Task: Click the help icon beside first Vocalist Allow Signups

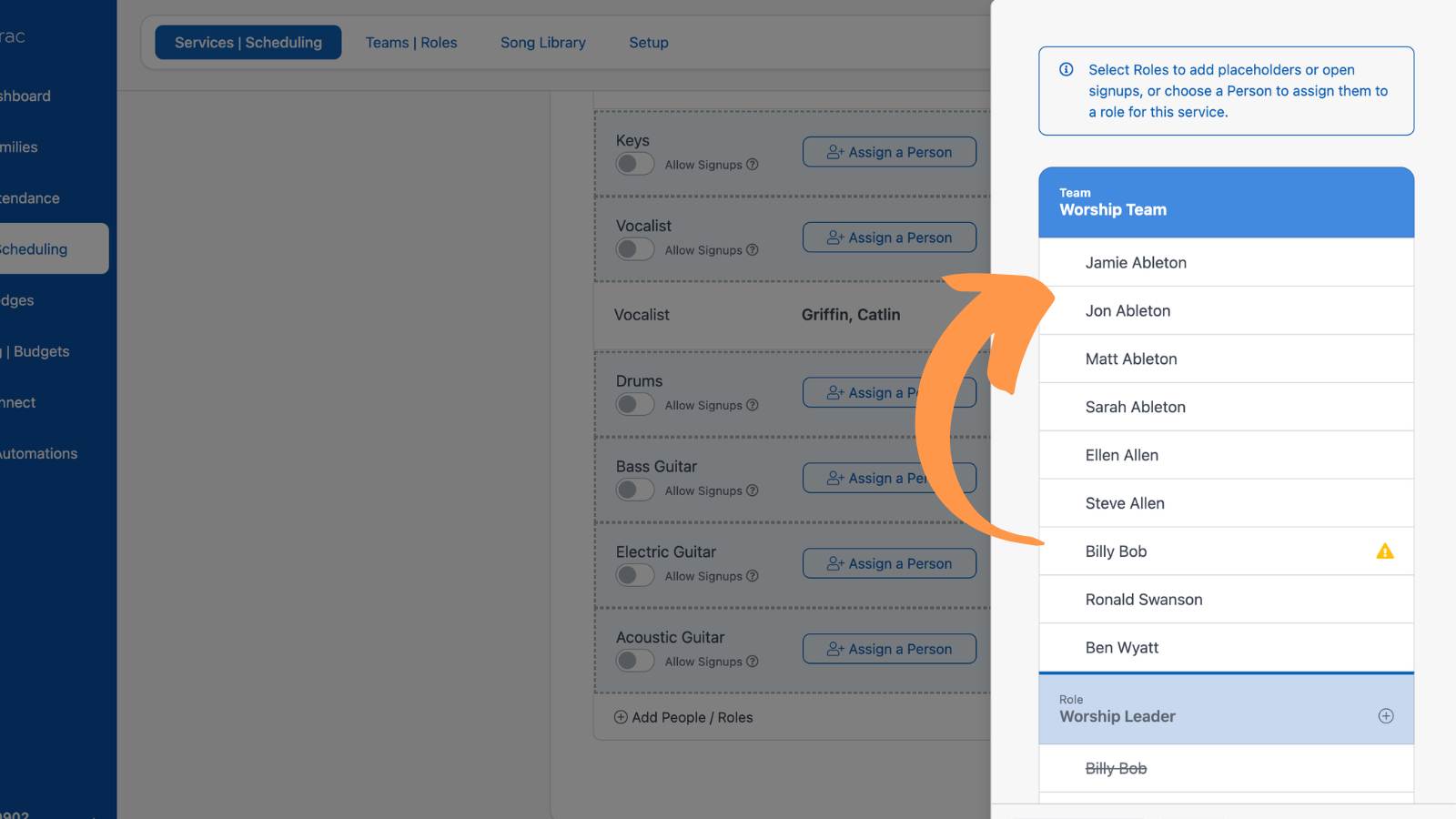Action: 753,250
